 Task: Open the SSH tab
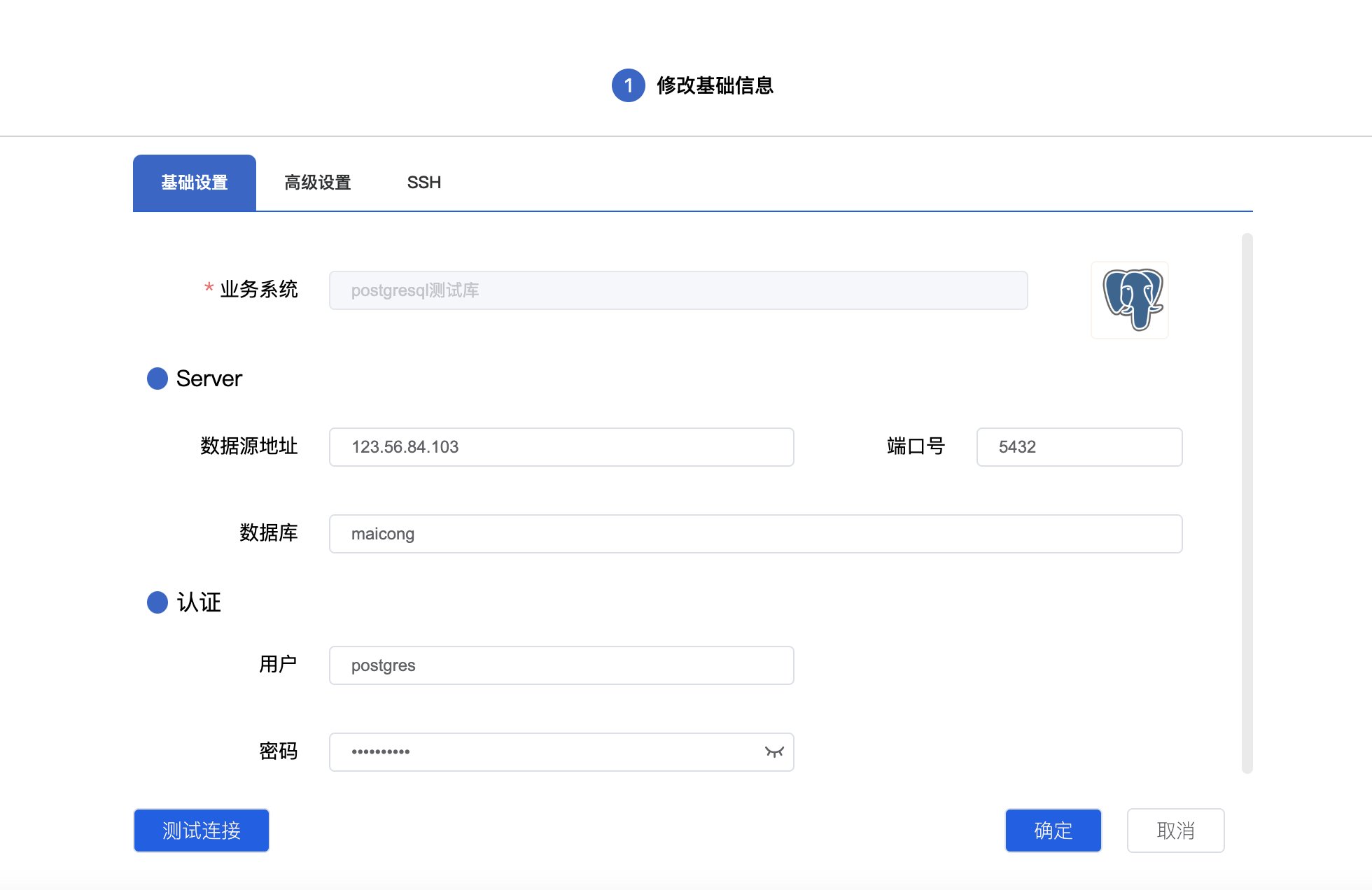pos(423,183)
